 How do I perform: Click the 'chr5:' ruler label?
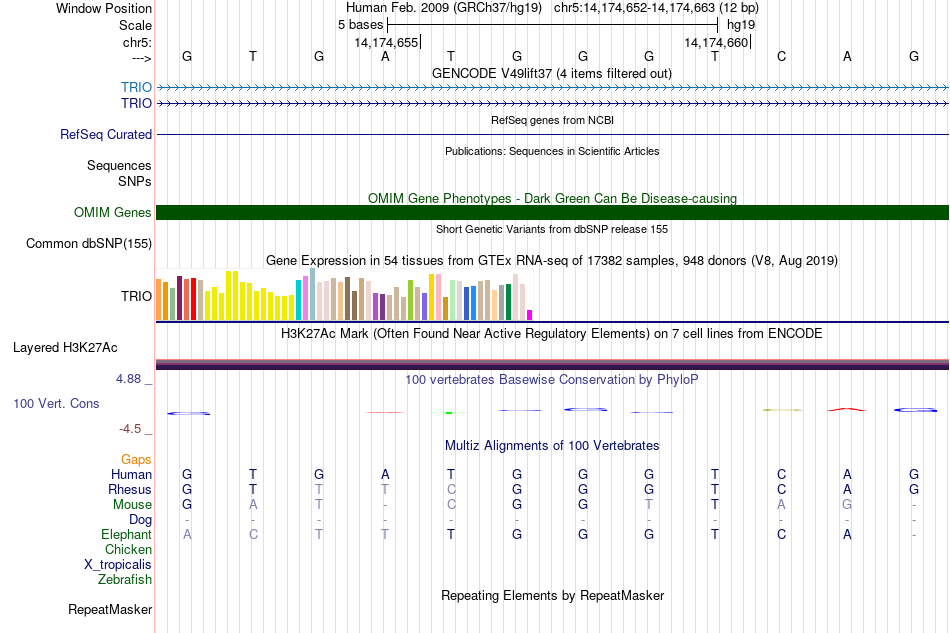pyautogui.click(x=137, y=42)
